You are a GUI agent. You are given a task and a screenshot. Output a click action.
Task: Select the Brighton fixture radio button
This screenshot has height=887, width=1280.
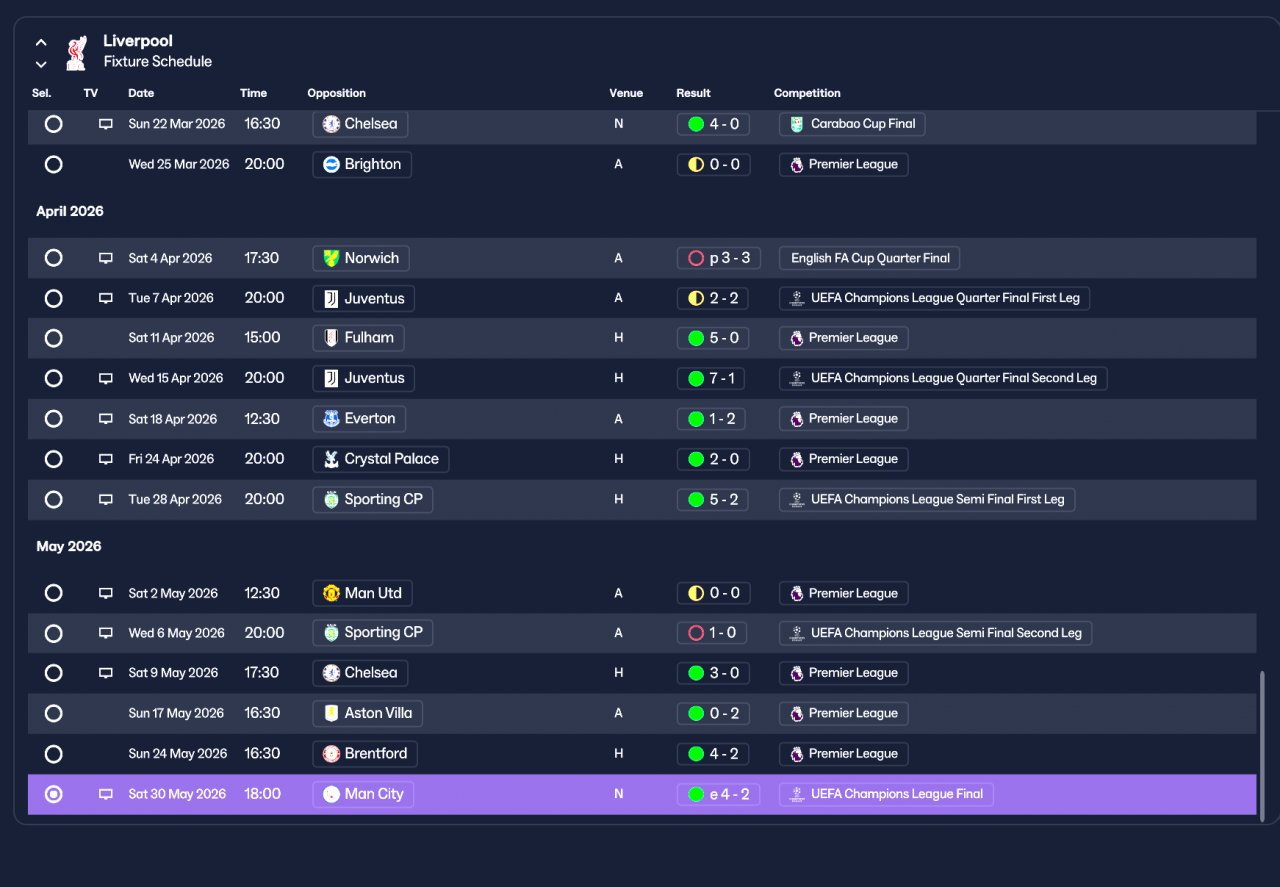pos(54,164)
